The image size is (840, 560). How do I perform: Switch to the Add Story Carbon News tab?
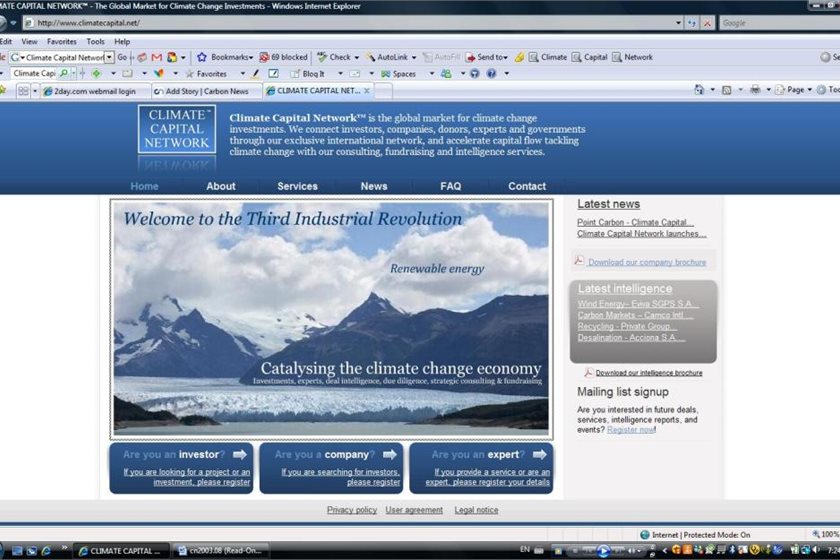206,91
